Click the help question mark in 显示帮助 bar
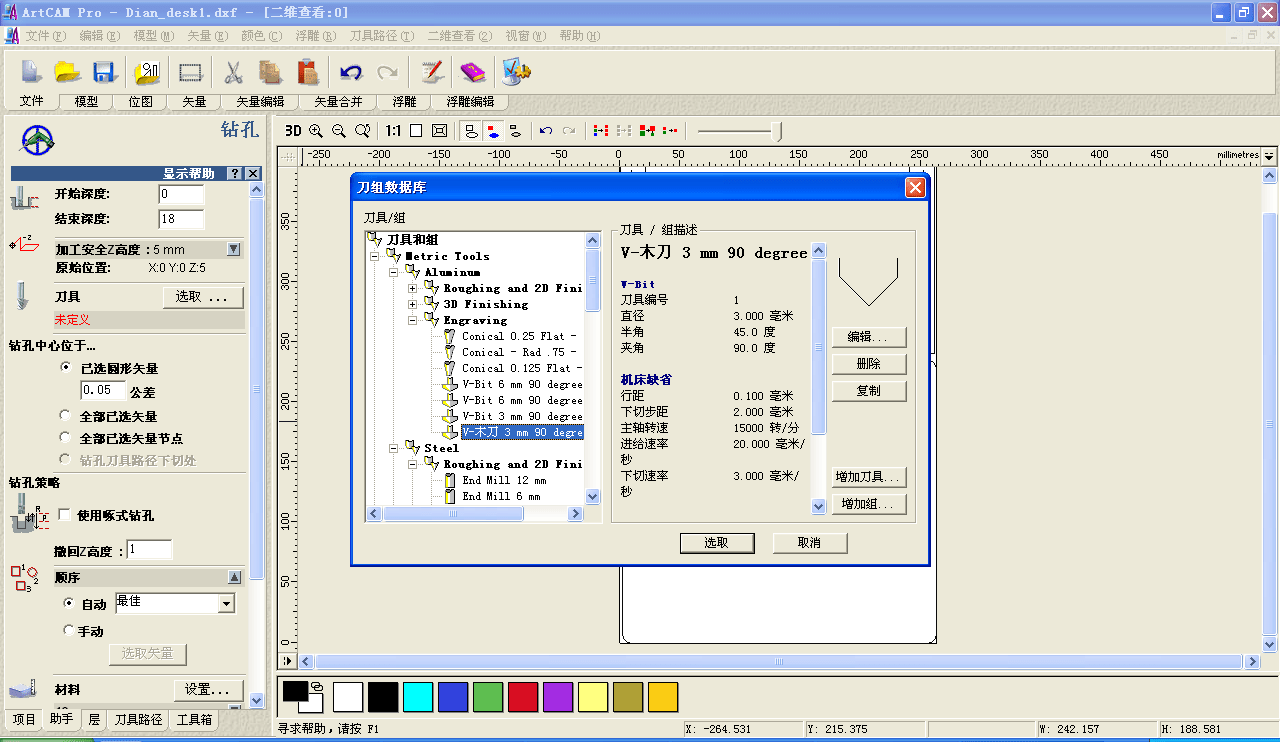1280x742 pixels. tap(235, 173)
